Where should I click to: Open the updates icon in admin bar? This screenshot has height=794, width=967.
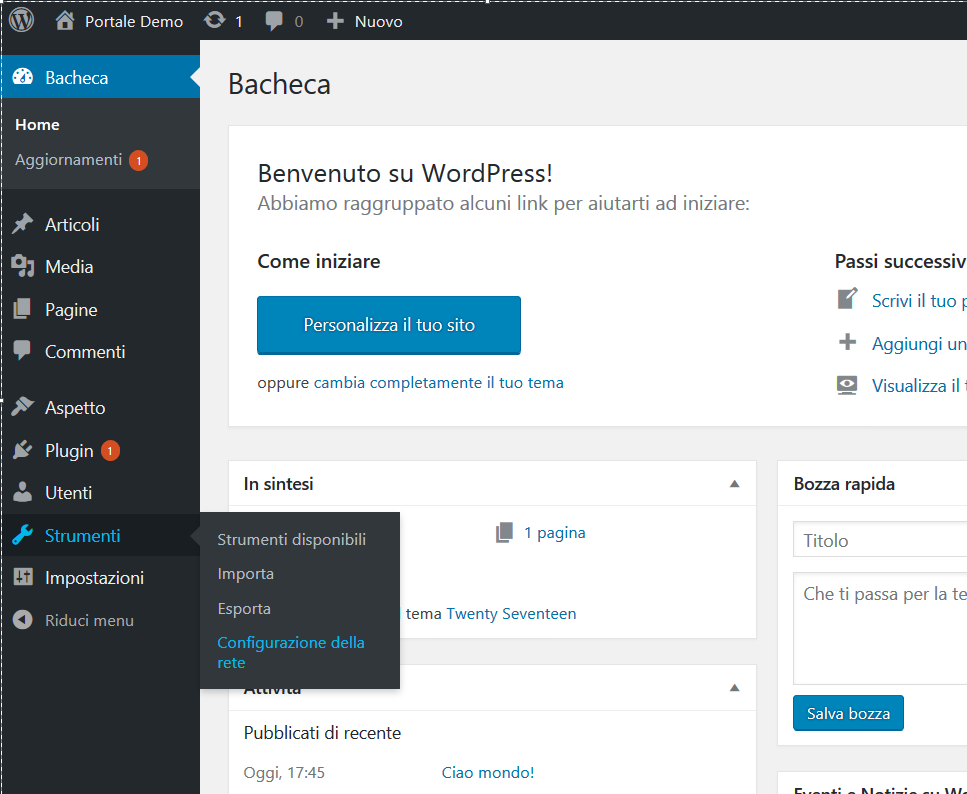coord(214,21)
